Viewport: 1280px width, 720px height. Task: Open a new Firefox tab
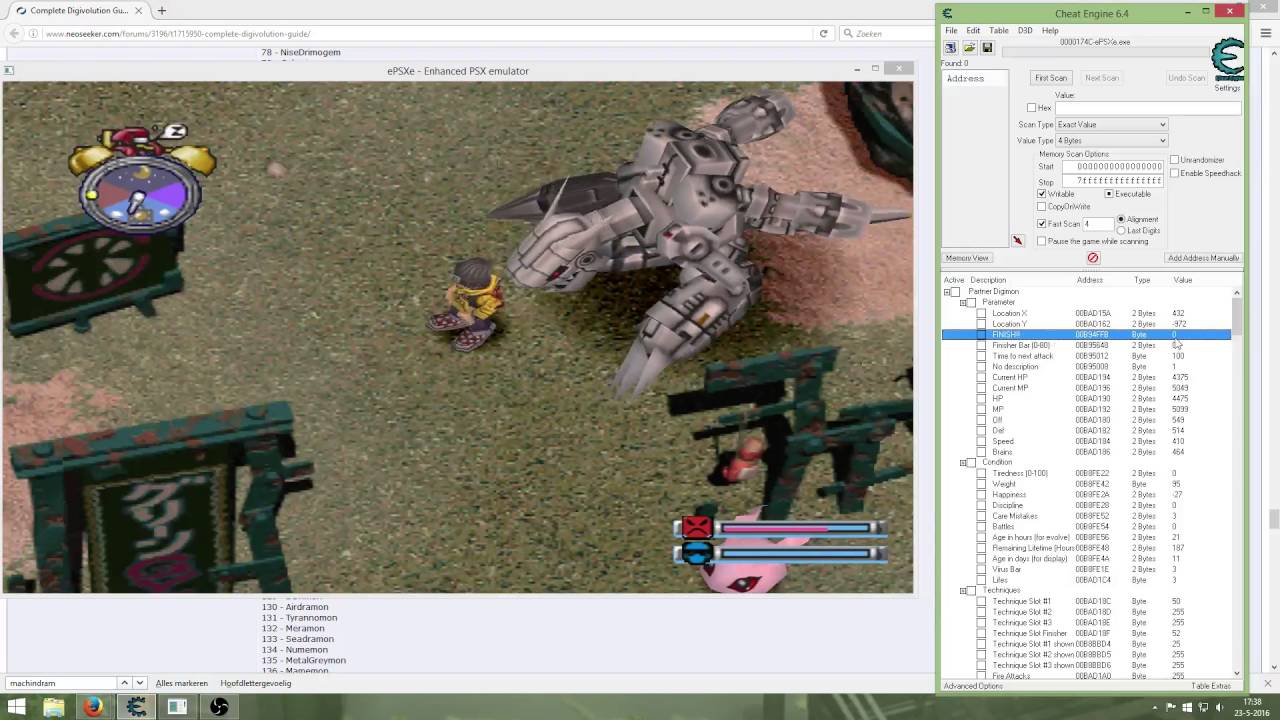coord(161,10)
